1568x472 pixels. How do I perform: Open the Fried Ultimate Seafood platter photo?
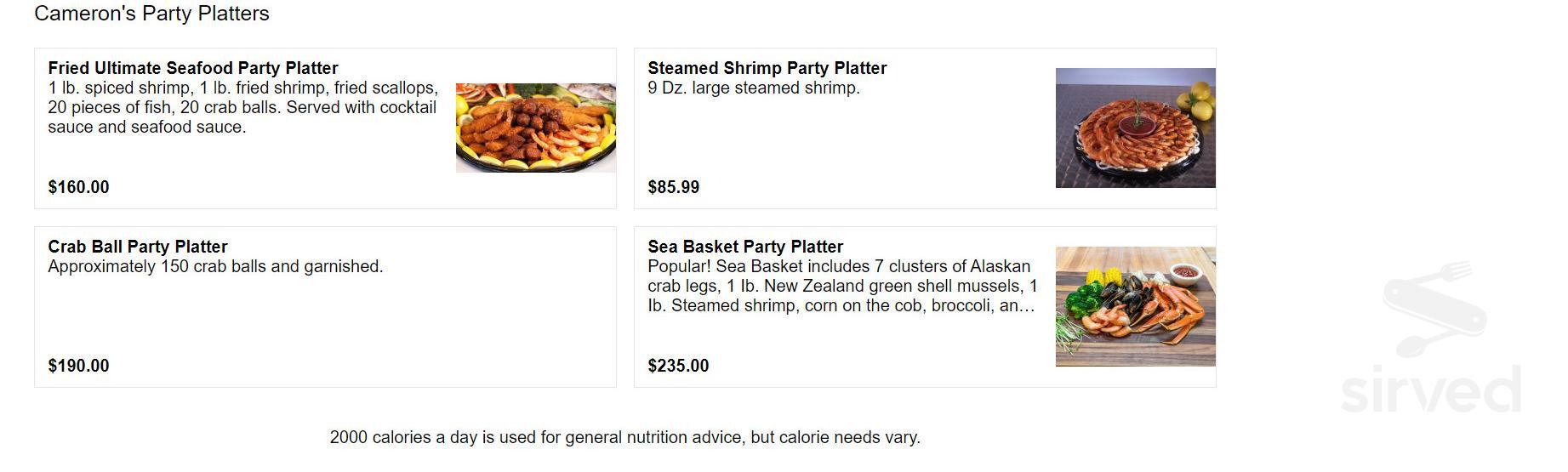tap(535, 128)
